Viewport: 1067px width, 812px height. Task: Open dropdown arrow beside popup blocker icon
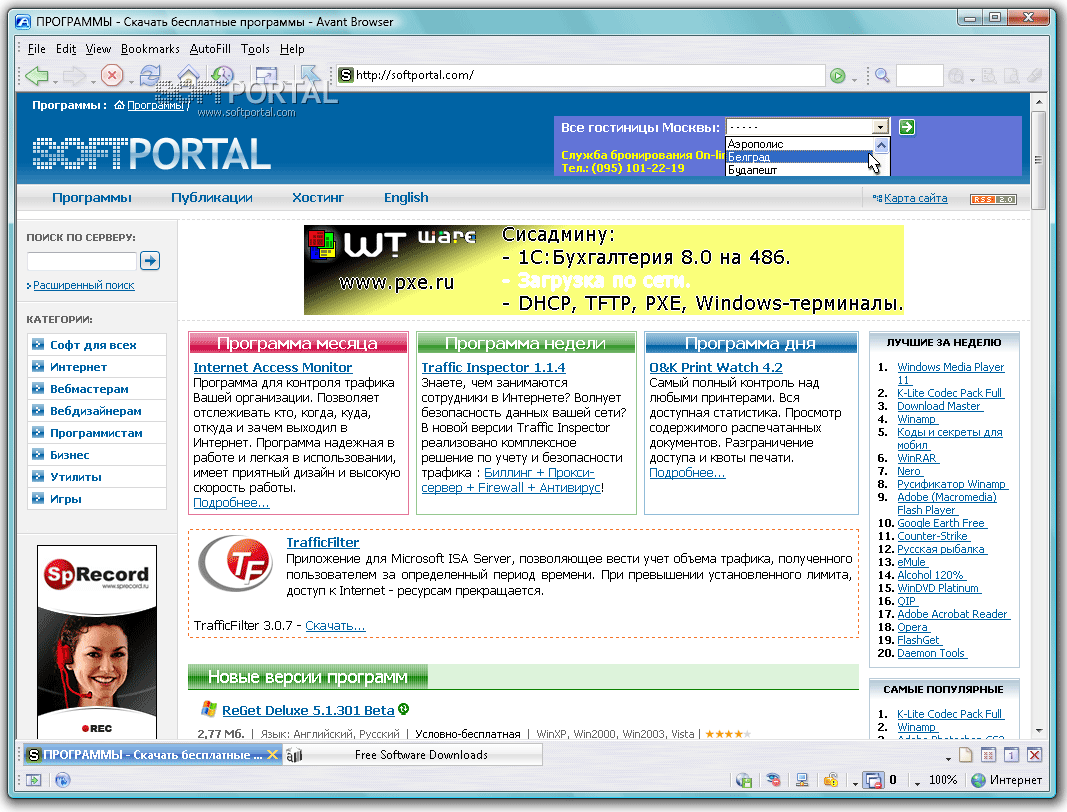pos(855,783)
